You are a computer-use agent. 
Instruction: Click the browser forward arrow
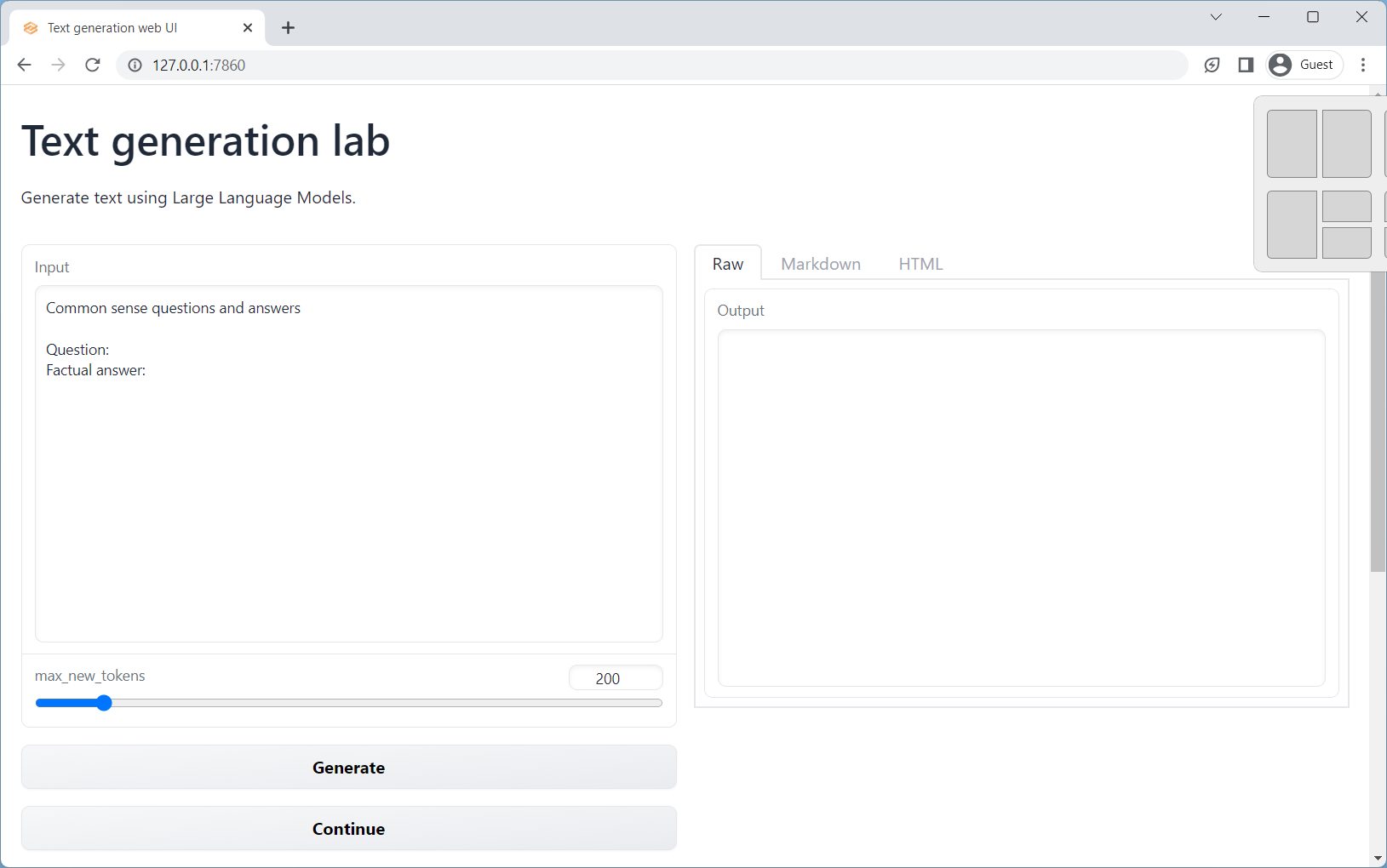coord(58,65)
